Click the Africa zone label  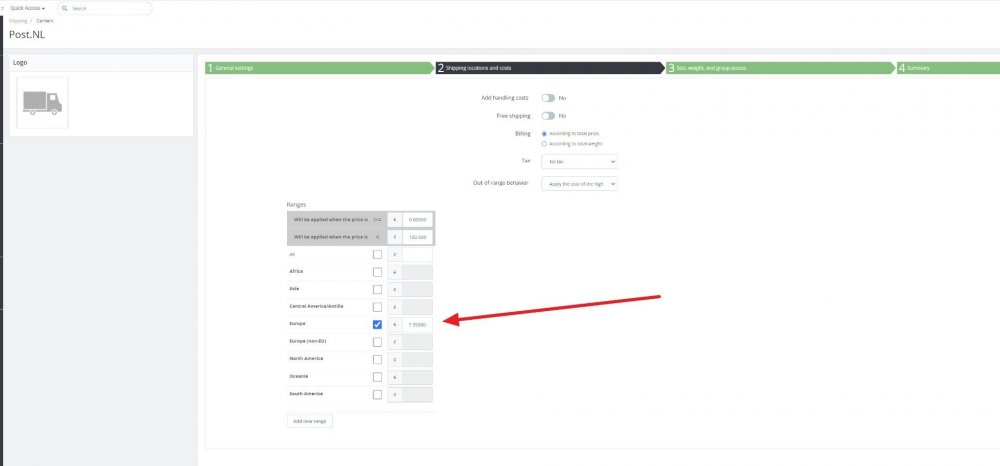pos(297,272)
